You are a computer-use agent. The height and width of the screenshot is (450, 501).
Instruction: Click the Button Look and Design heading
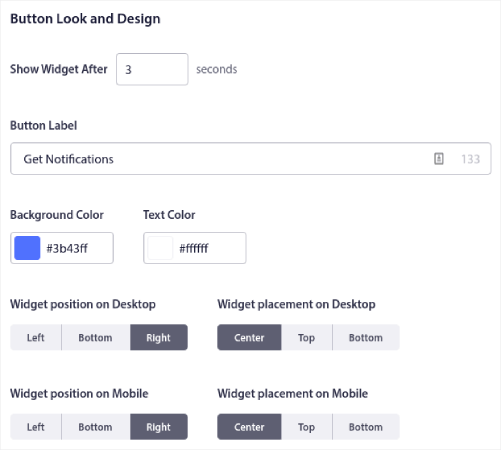(x=85, y=19)
